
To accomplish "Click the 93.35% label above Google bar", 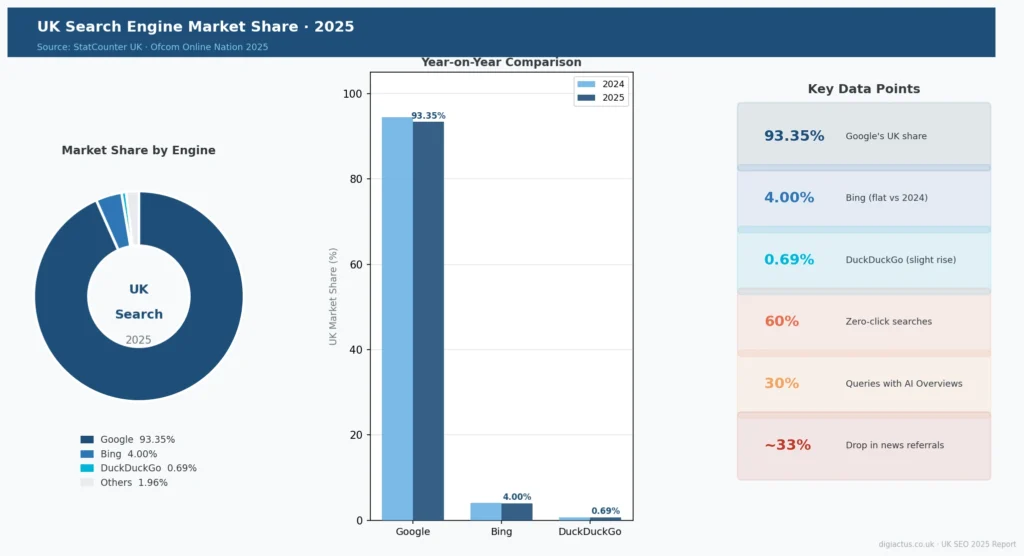I will [428, 116].
